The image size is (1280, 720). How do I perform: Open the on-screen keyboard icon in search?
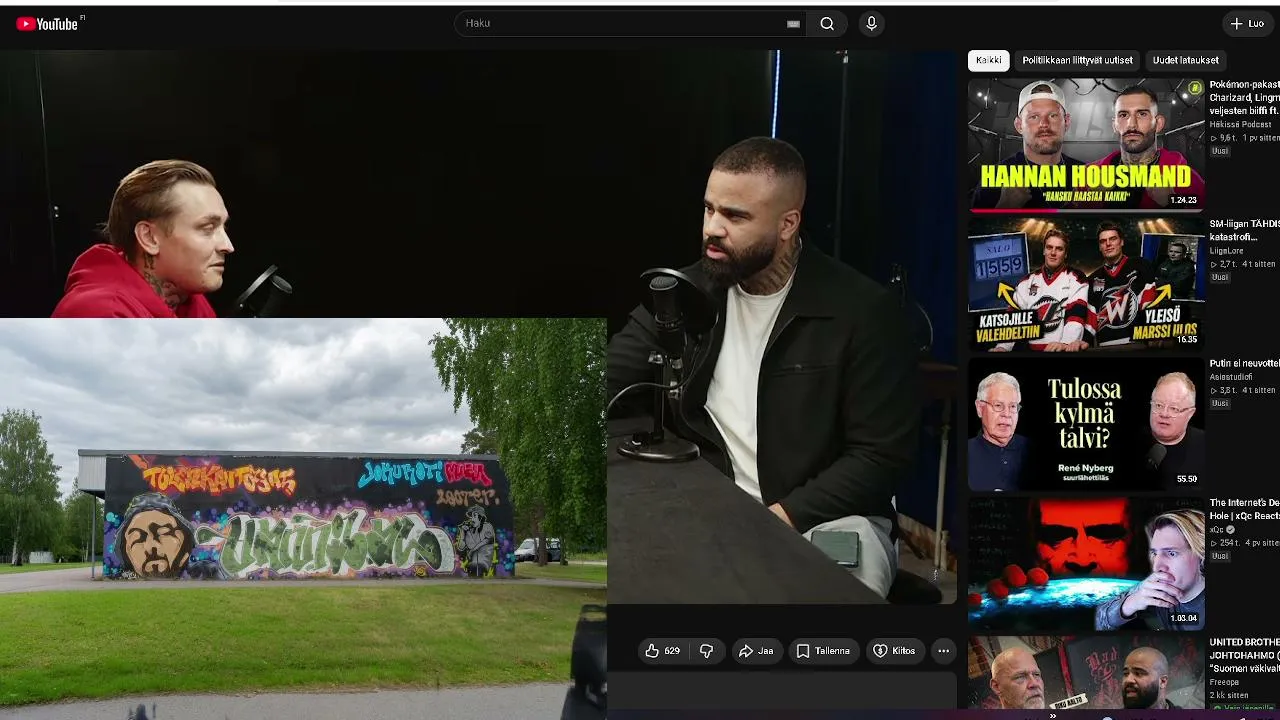(x=794, y=24)
